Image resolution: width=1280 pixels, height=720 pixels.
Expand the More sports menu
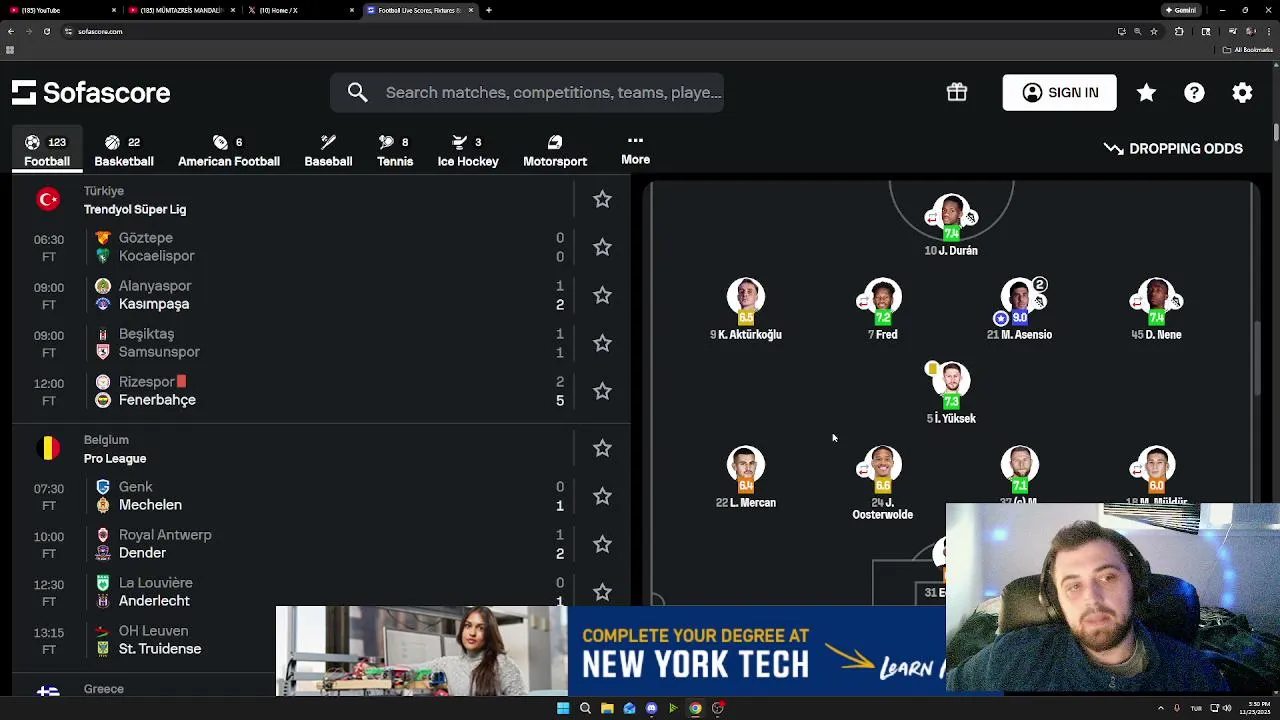pos(635,150)
